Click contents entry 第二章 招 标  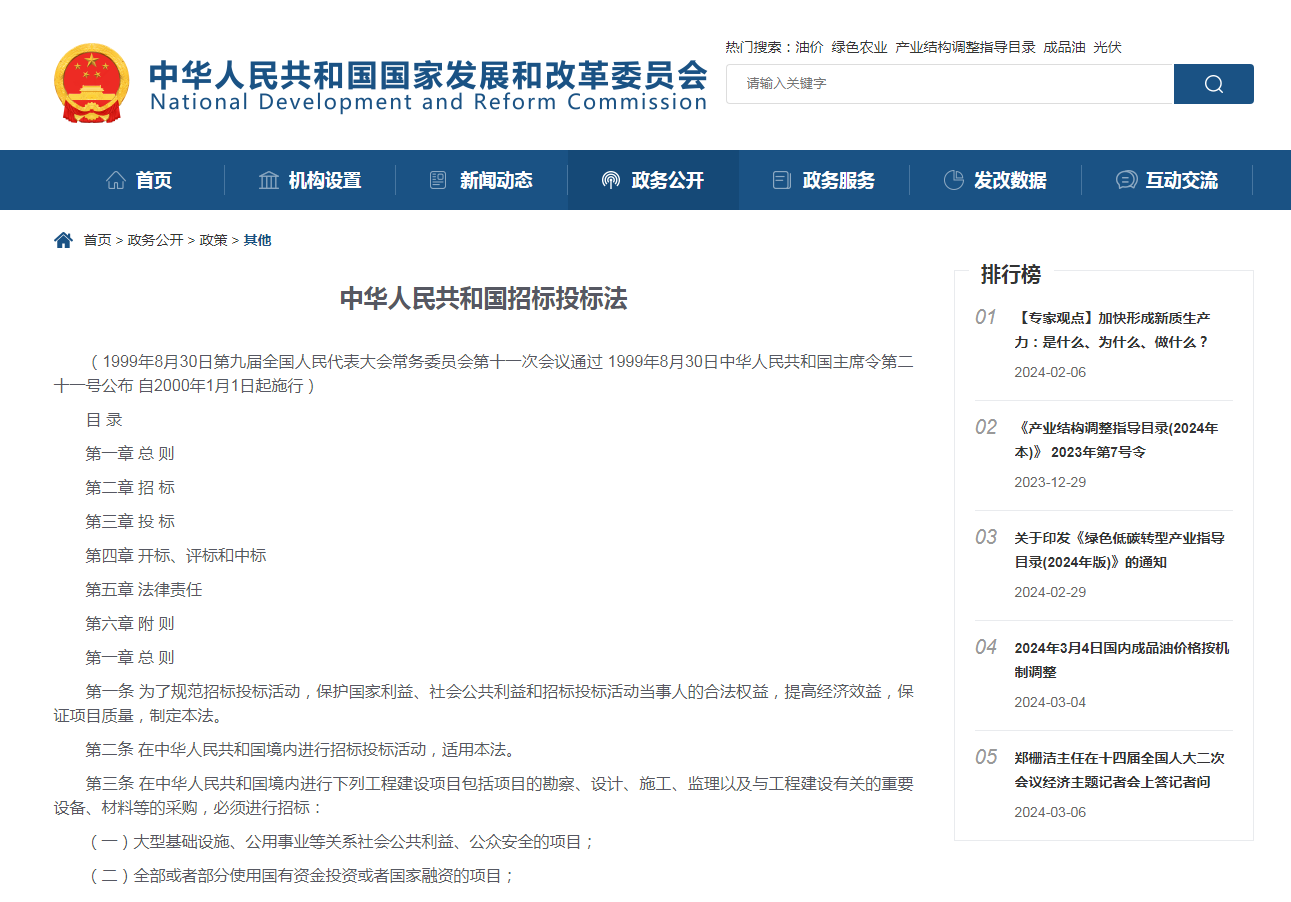pyautogui.click(x=130, y=488)
